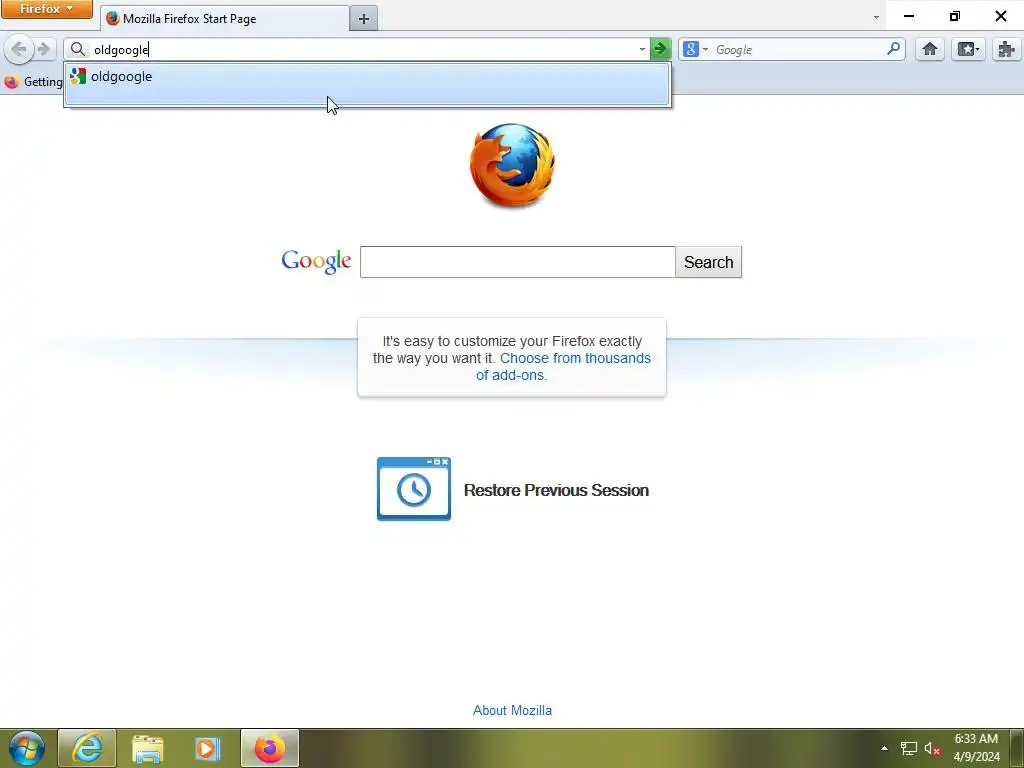Click the toolbar search magnifier icon
Image resolution: width=1024 pixels, height=768 pixels.
click(x=893, y=48)
